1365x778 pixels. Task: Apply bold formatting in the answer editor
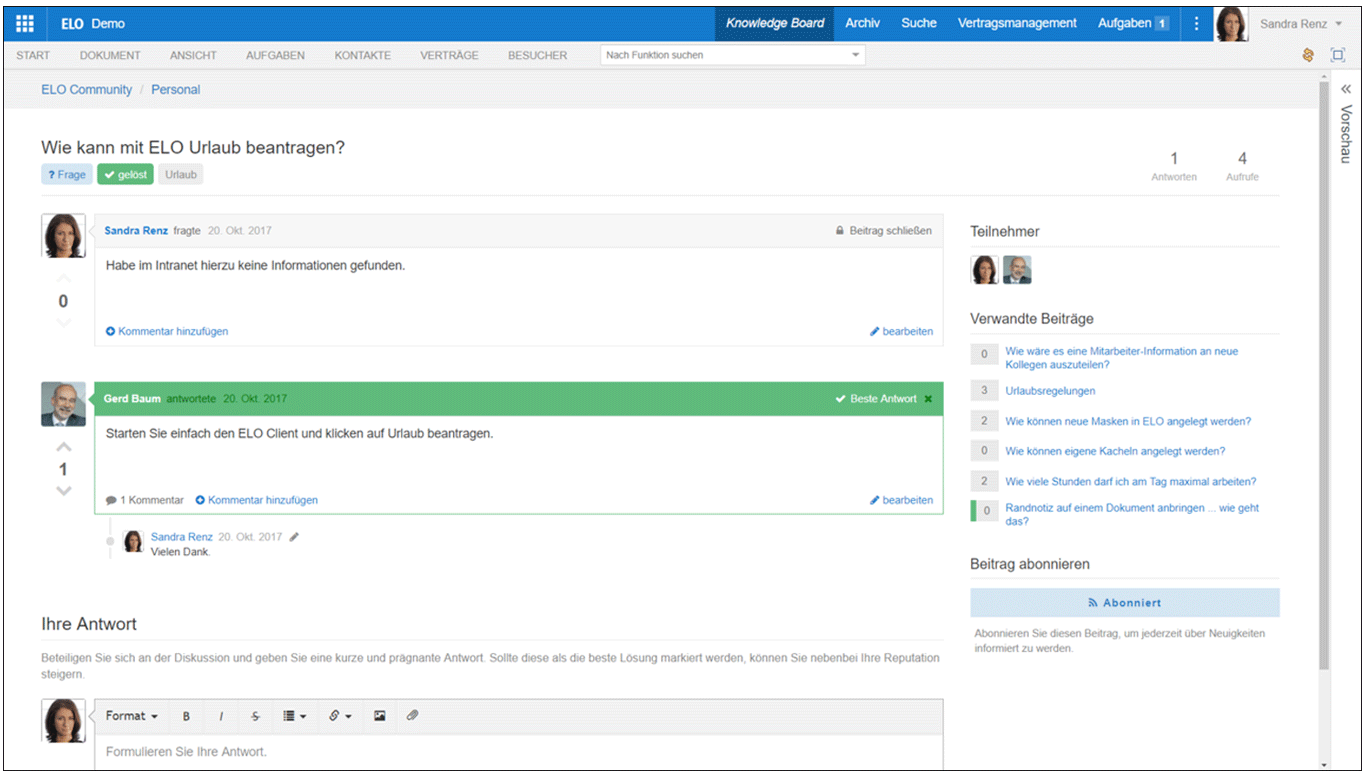click(186, 716)
